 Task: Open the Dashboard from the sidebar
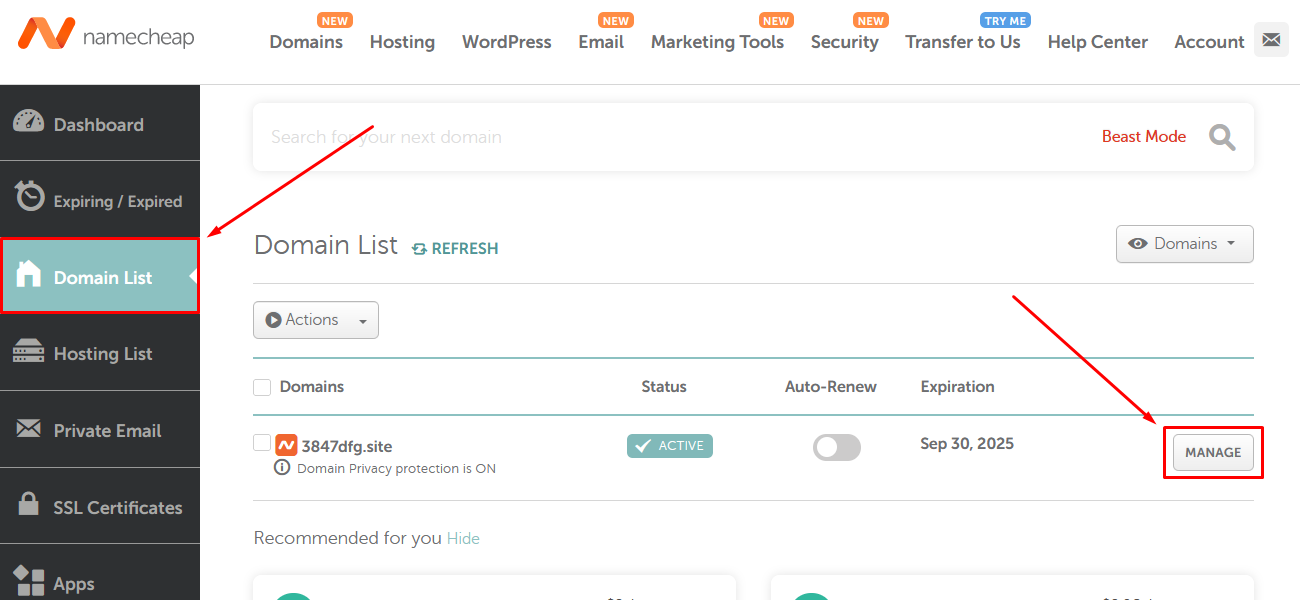pos(97,123)
